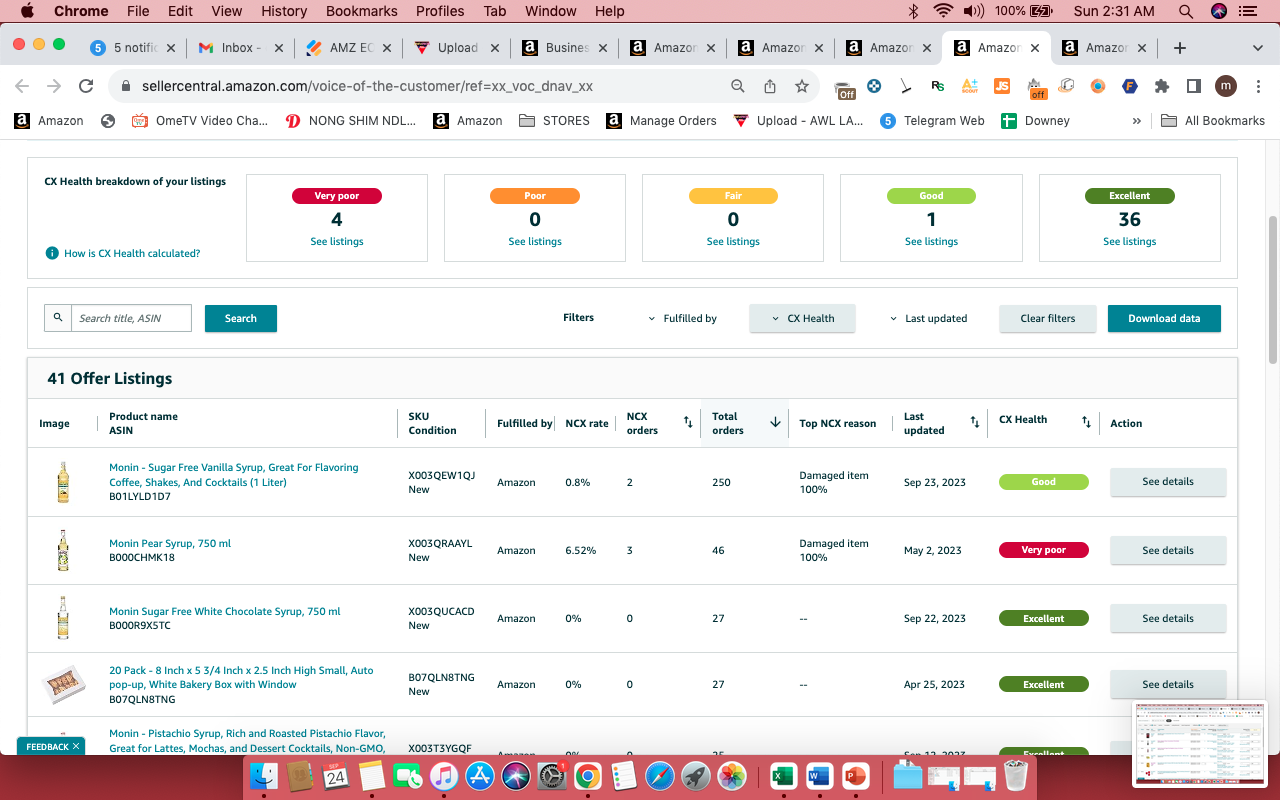The image size is (1280, 800).
Task: See details for Sugar Free White Chocolate Syrup
Action: [x=1168, y=618]
